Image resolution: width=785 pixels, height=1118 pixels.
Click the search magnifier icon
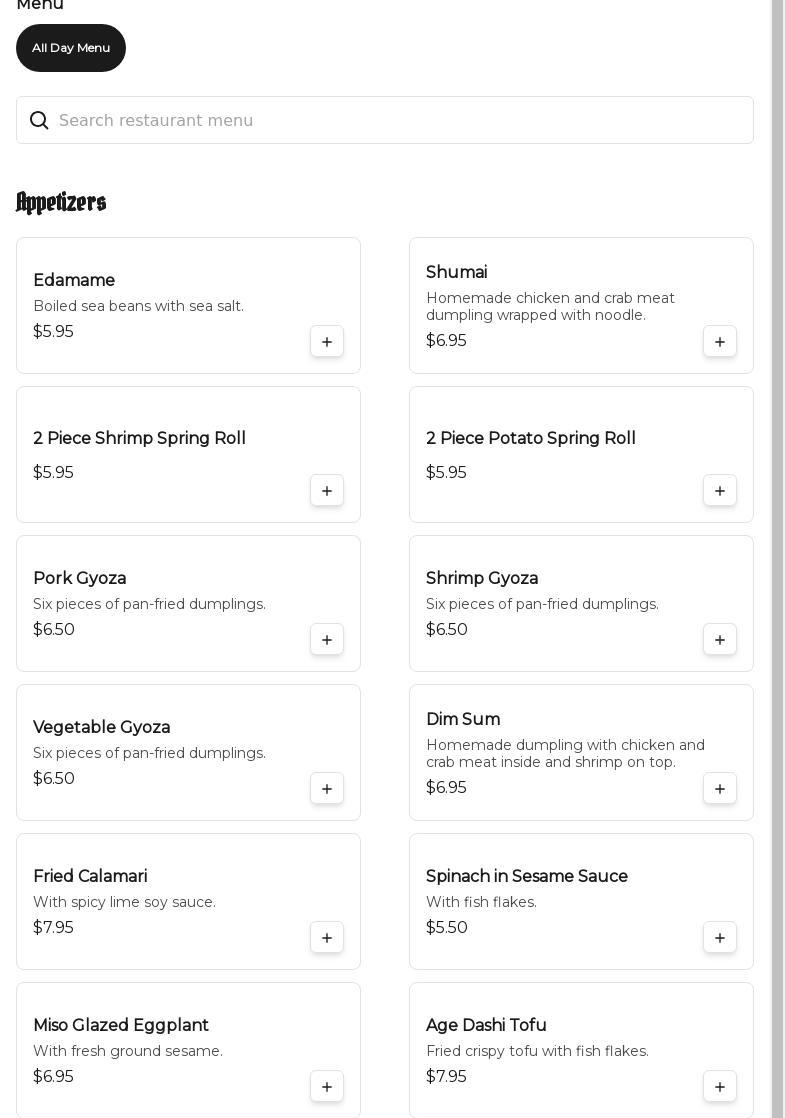[x=39, y=121]
